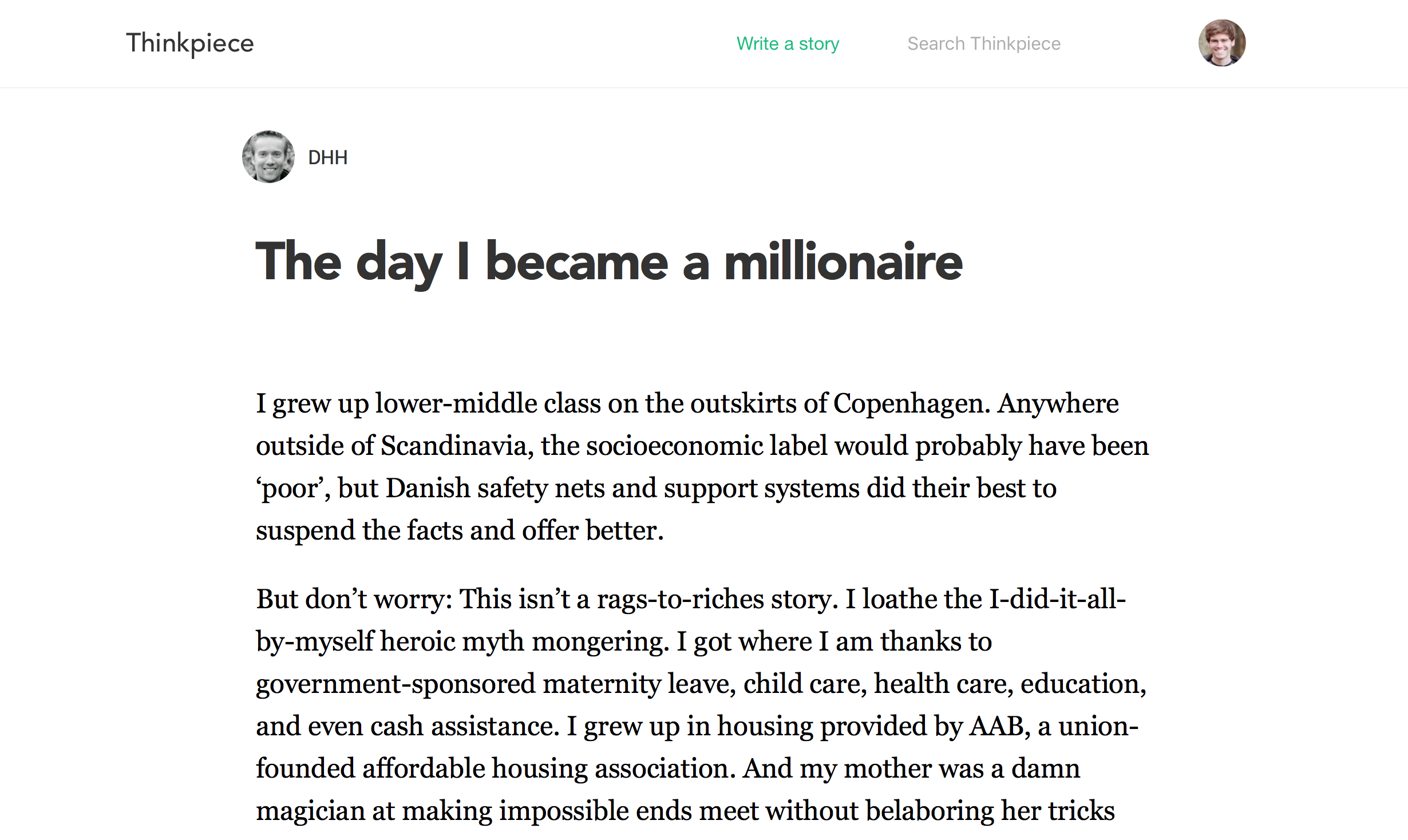Click the Write a story link
Screen dimensions: 1408x840
tap(788, 43)
